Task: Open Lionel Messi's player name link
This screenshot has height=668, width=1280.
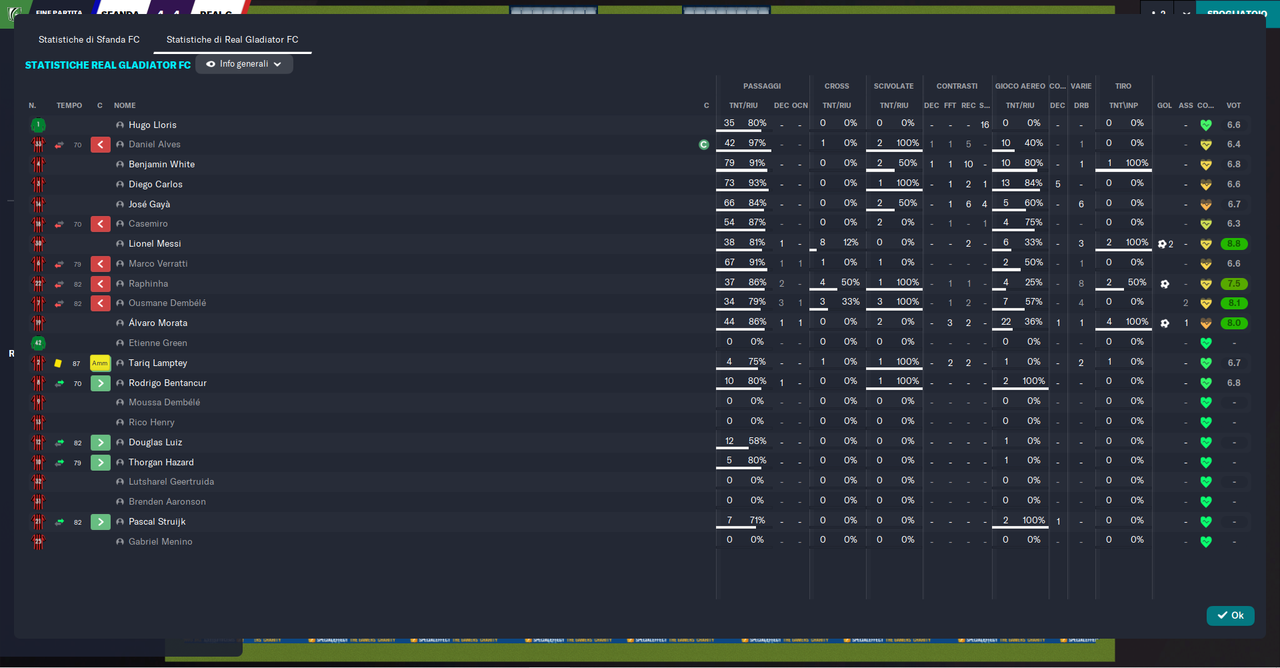Action: pos(155,244)
